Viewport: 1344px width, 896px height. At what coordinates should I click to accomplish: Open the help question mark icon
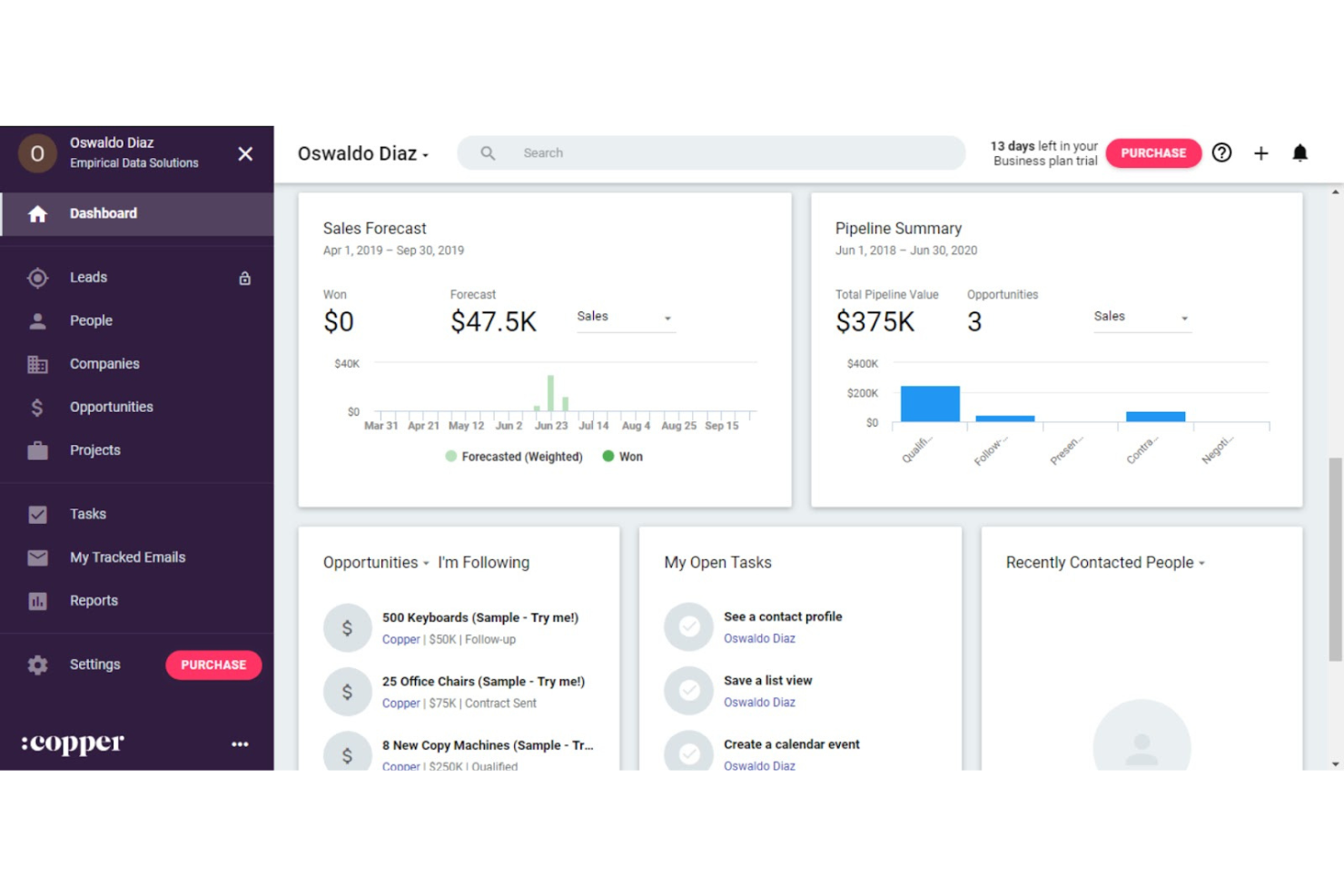point(1221,153)
